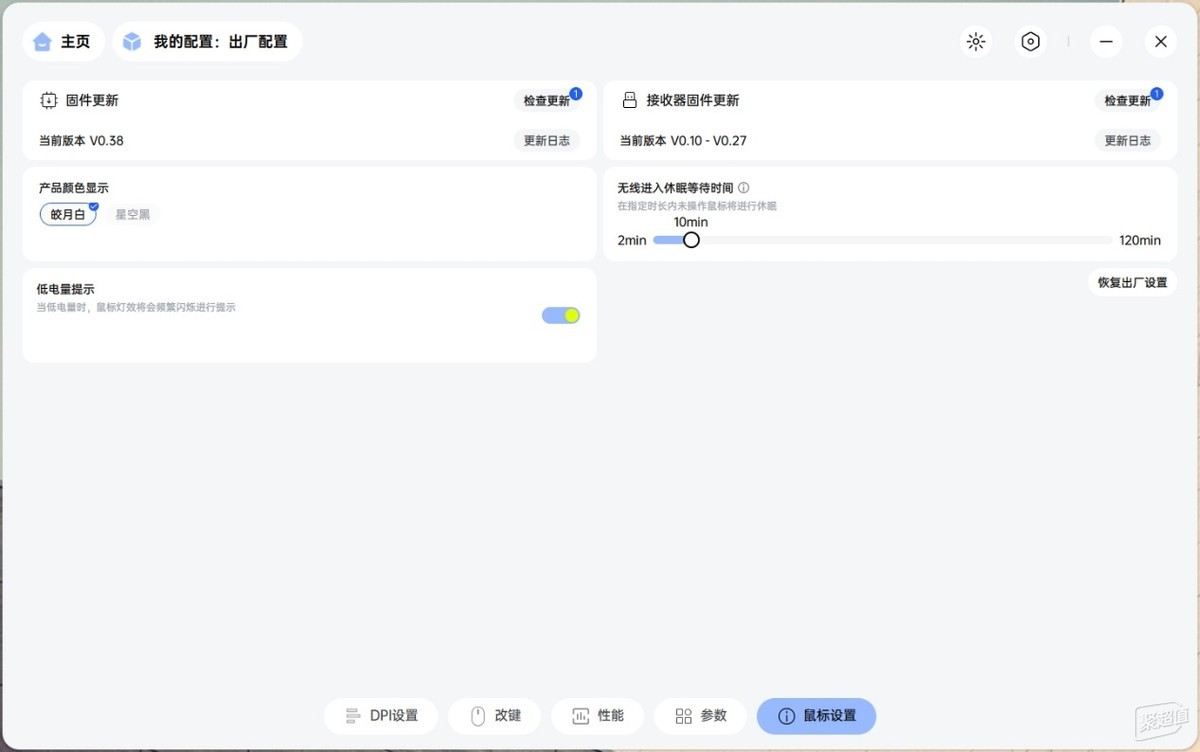Open the hexagon settings icon
Viewport: 1200px width, 752px height.
[x=1030, y=42]
